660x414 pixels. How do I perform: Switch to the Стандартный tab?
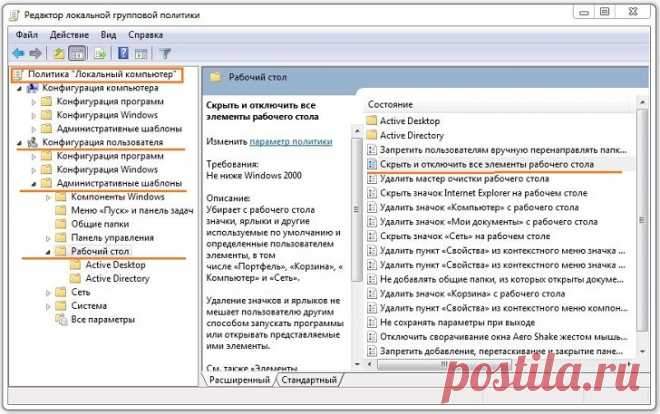click(x=309, y=380)
